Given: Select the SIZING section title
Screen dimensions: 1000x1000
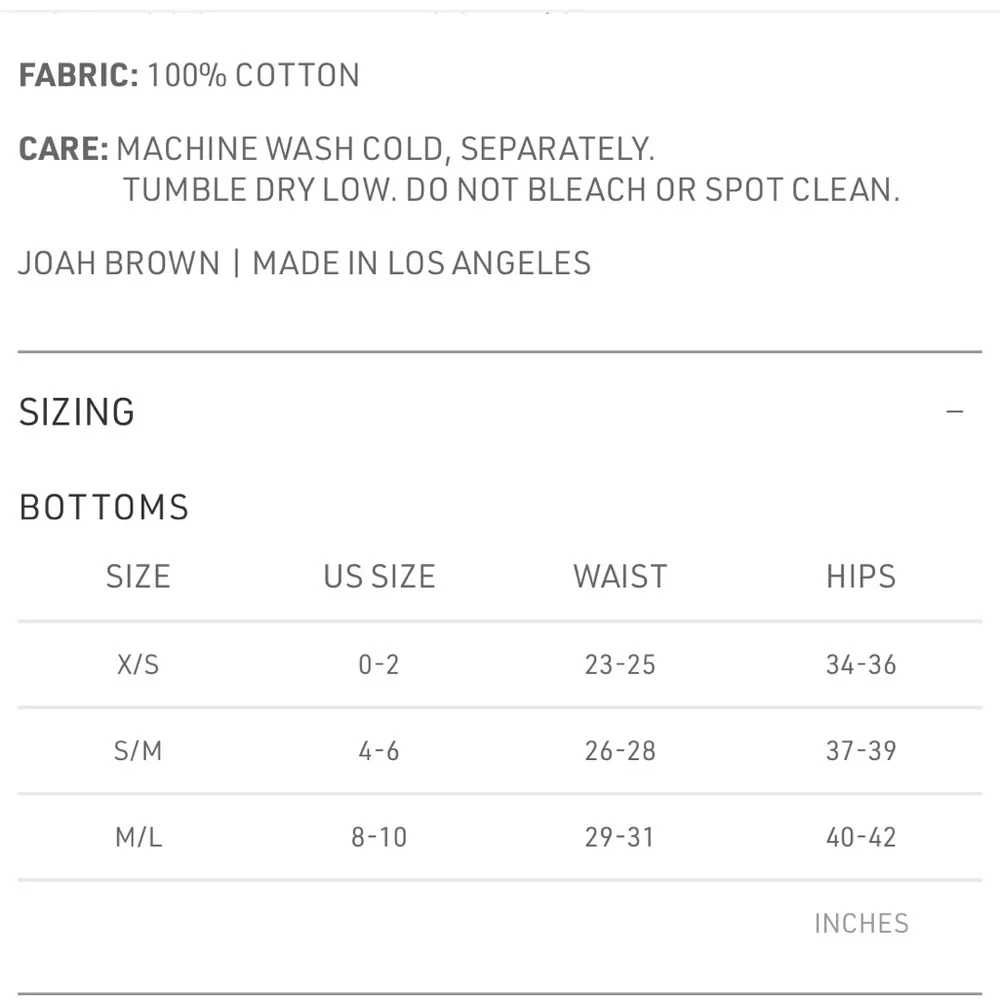Looking at the screenshot, I should pyautogui.click(x=76, y=411).
